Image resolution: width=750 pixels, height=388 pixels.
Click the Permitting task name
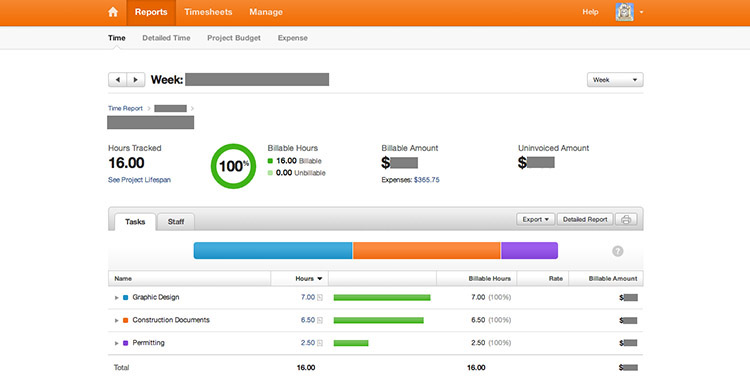click(x=148, y=343)
